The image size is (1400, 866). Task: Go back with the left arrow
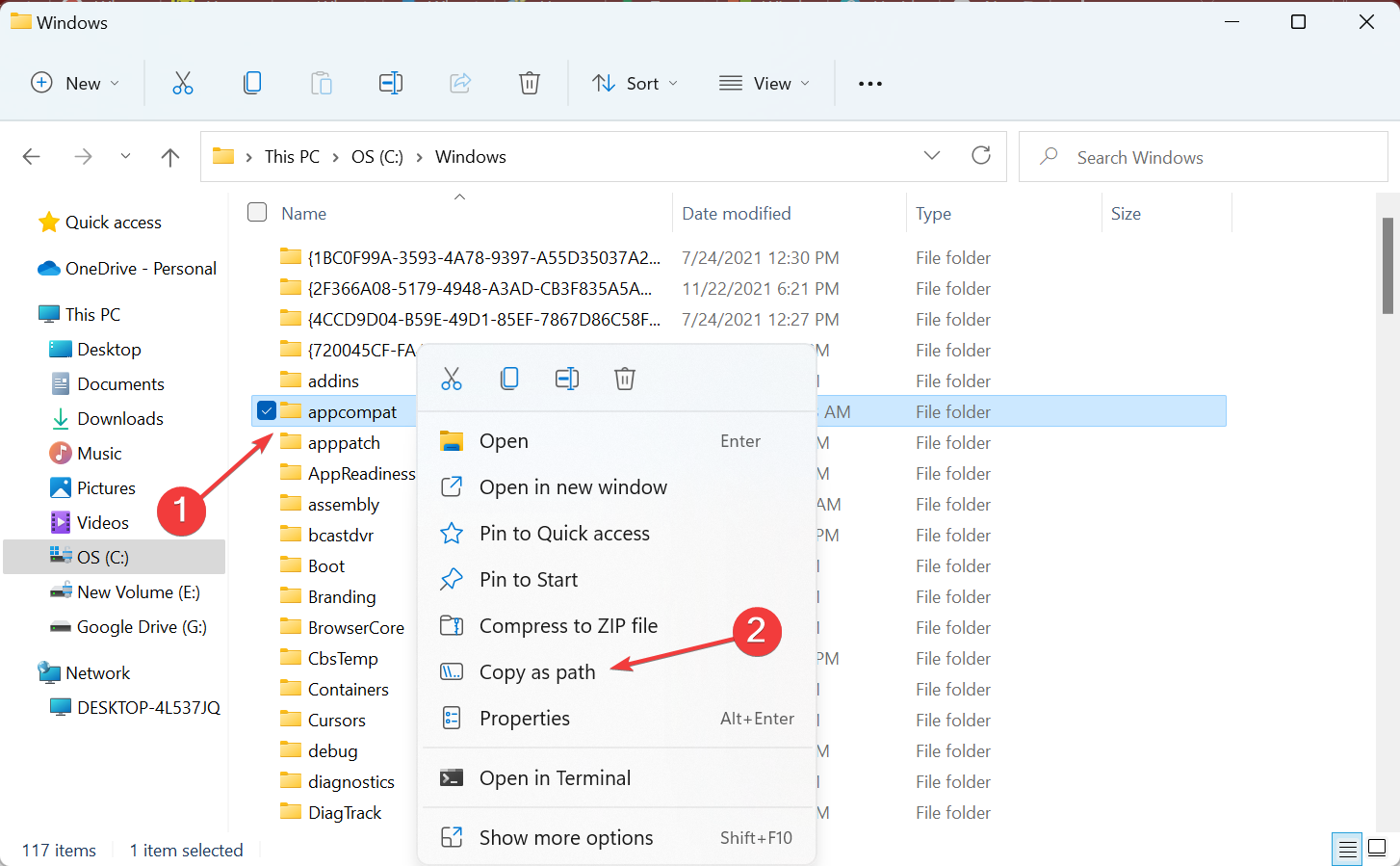pyautogui.click(x=32, y=156)
